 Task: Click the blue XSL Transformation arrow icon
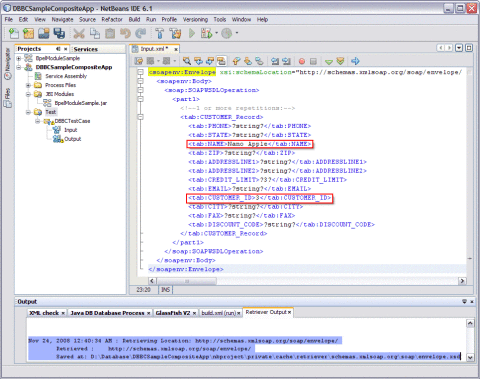point(355,61)
